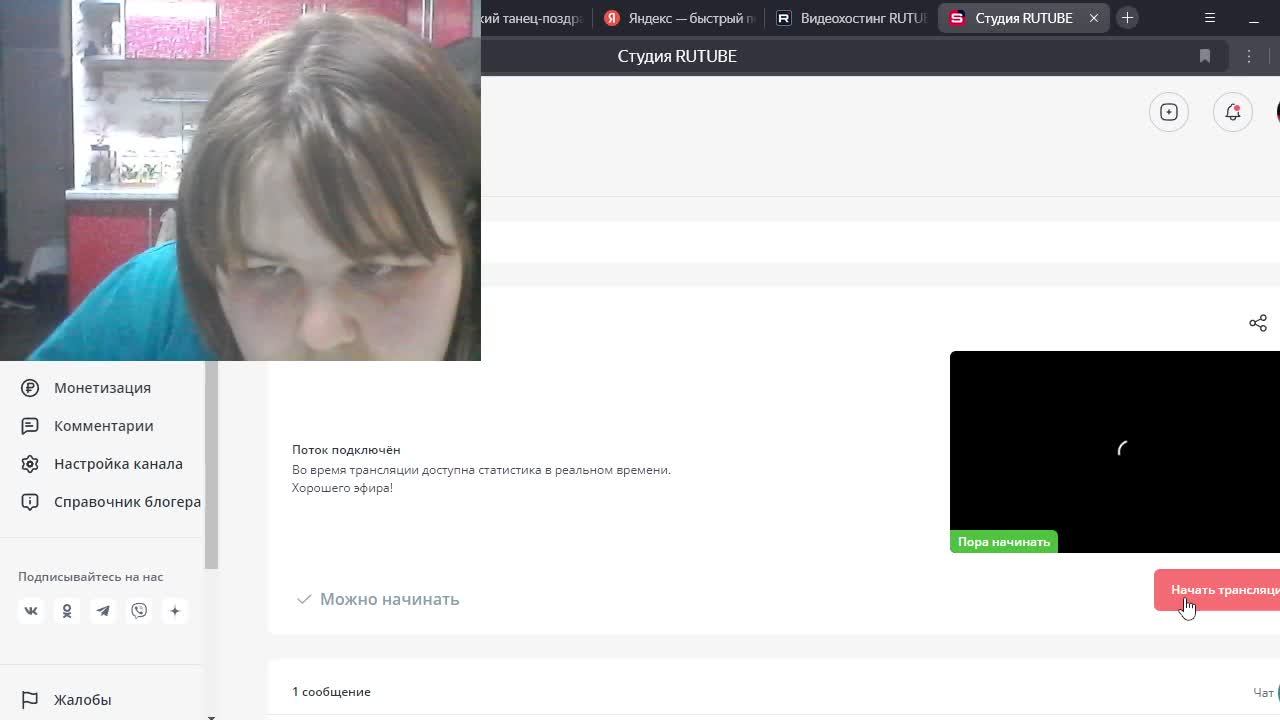
Task: Open Жалобы in the sidebar
Action: (82, 700)
